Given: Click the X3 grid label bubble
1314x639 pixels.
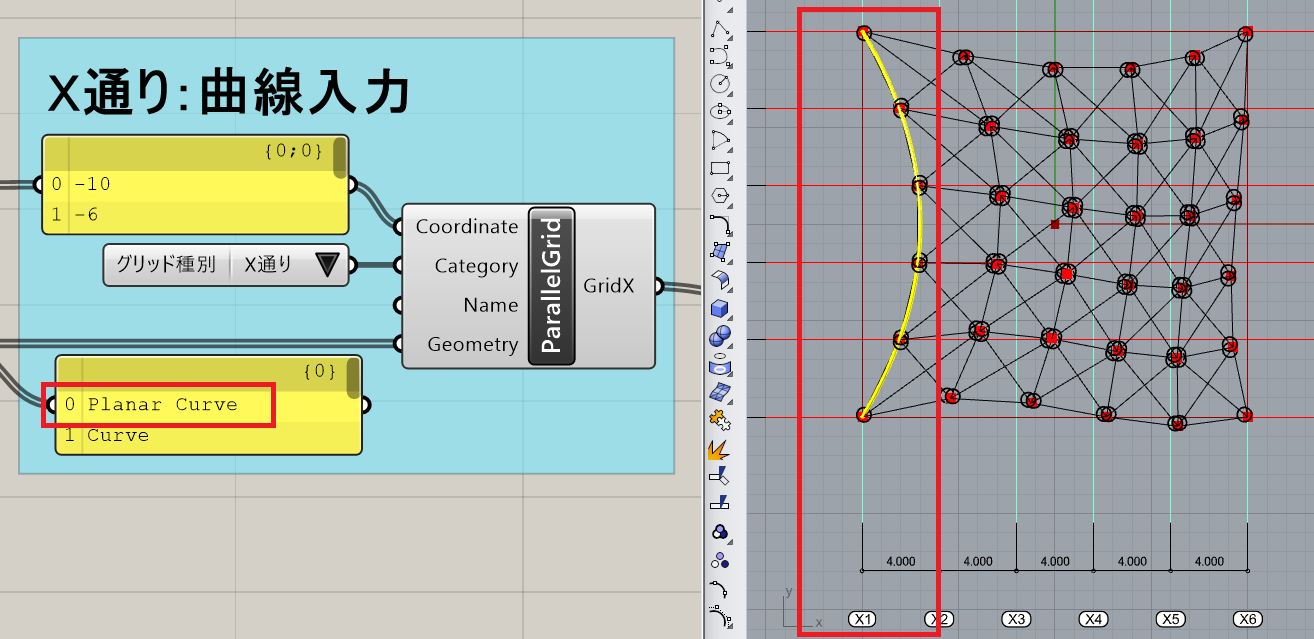Looking at the screenshot, I should (1016, 619).
